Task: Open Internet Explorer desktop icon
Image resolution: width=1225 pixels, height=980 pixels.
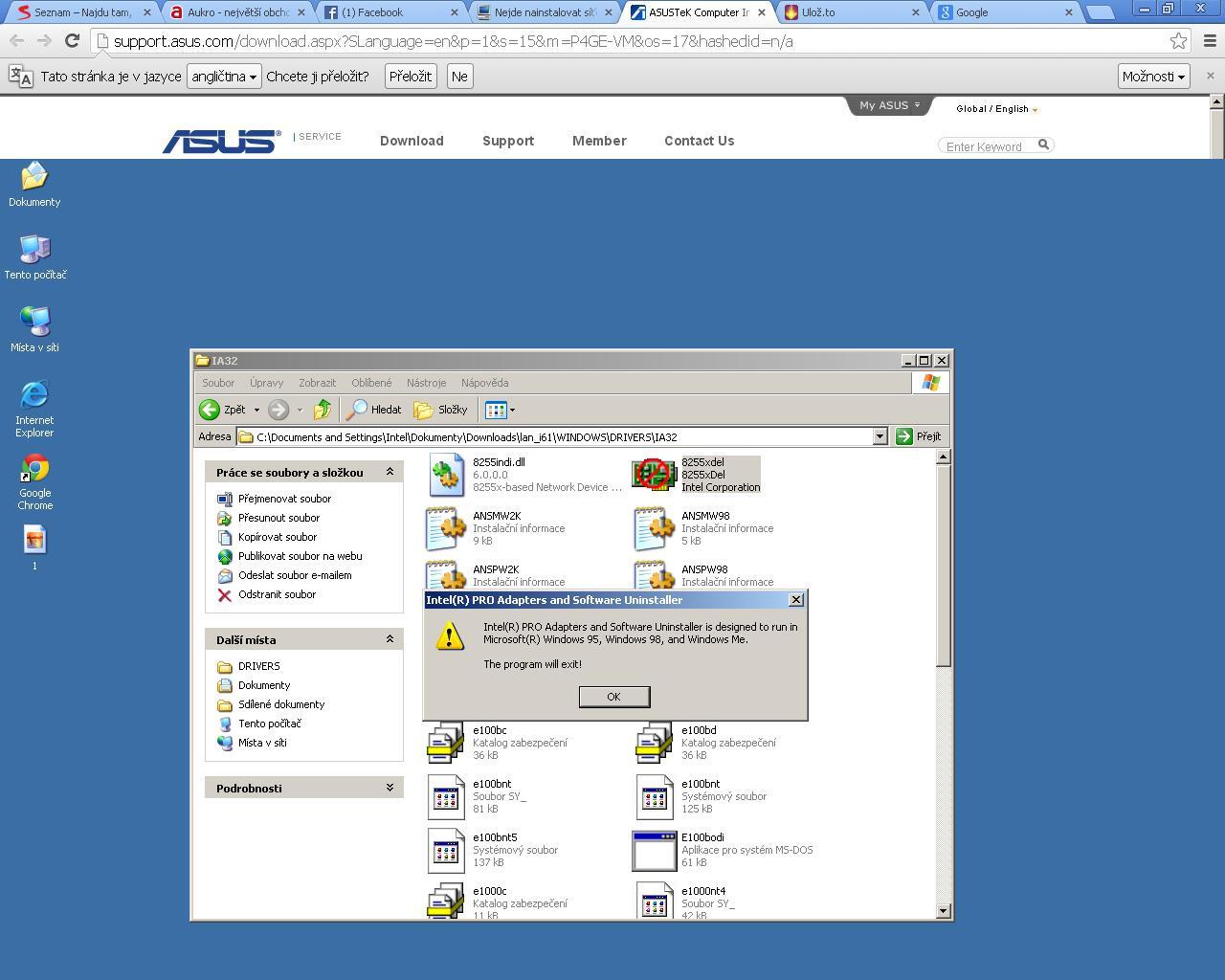Action: tap(34, 409)
